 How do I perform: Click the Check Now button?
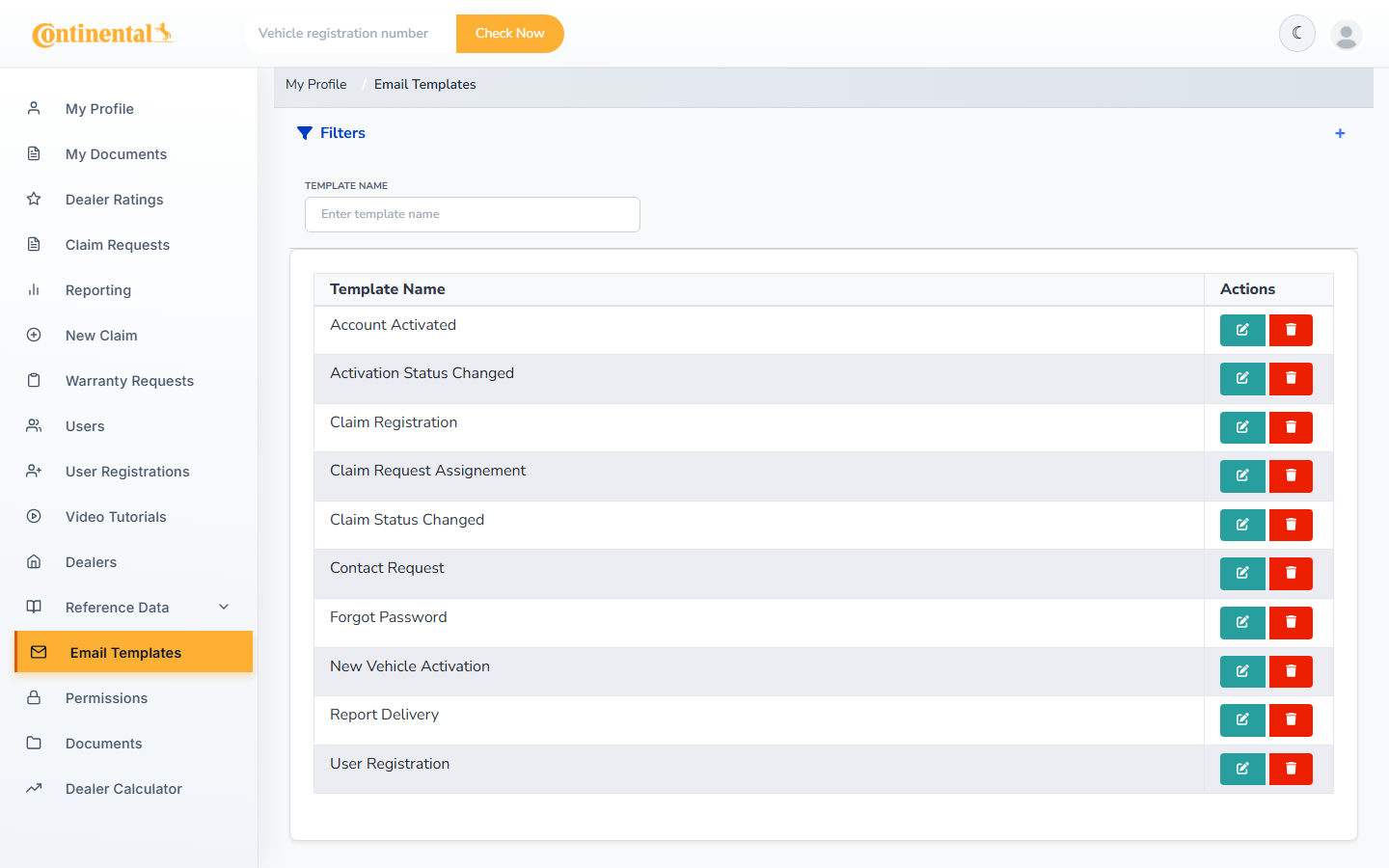click(509, 34)
